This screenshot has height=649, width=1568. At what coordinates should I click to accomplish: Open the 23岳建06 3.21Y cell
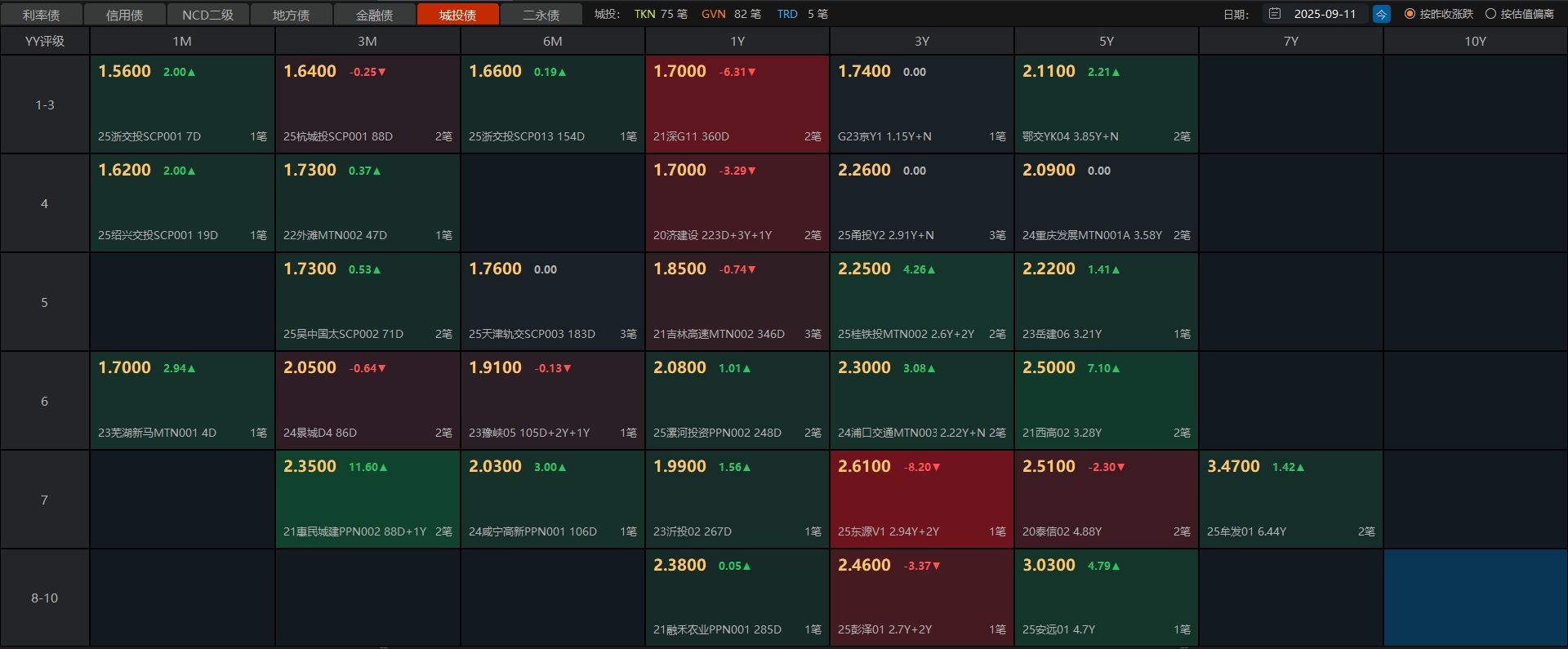tap(1107, 302)
